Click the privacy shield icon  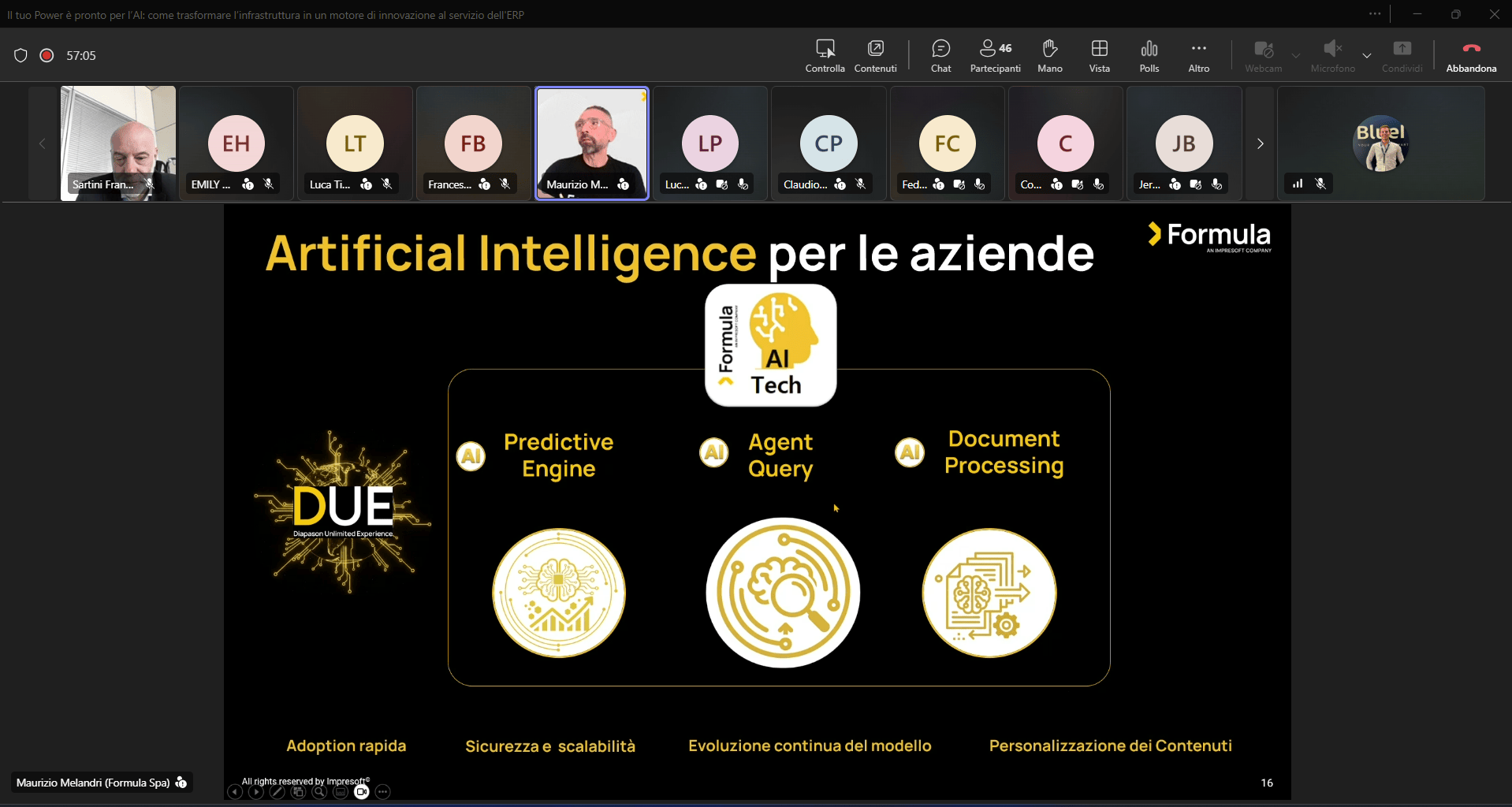[x=21, y=55]
